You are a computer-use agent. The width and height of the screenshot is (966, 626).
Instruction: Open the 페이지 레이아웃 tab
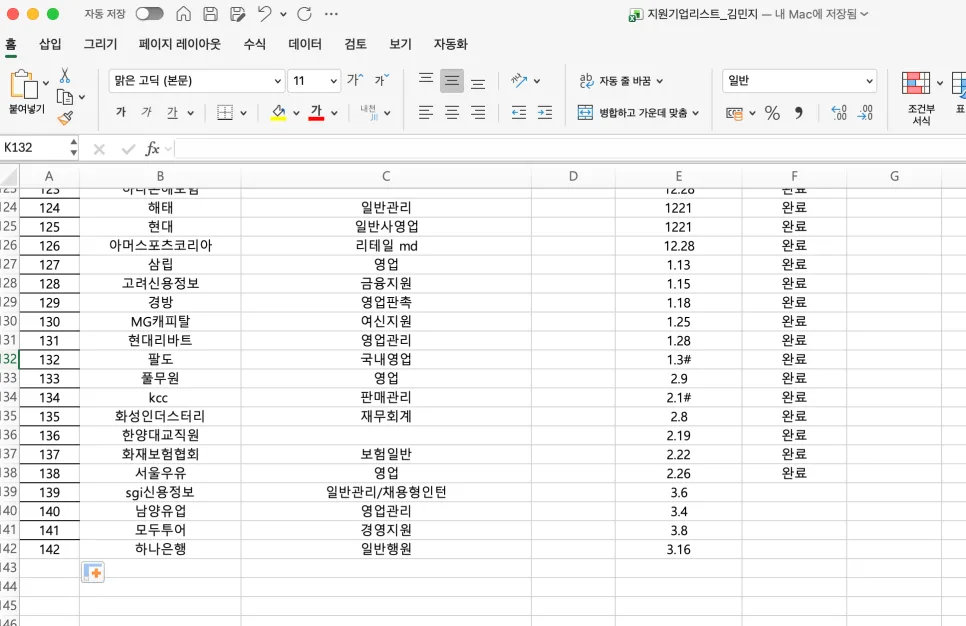coord(180,44)
